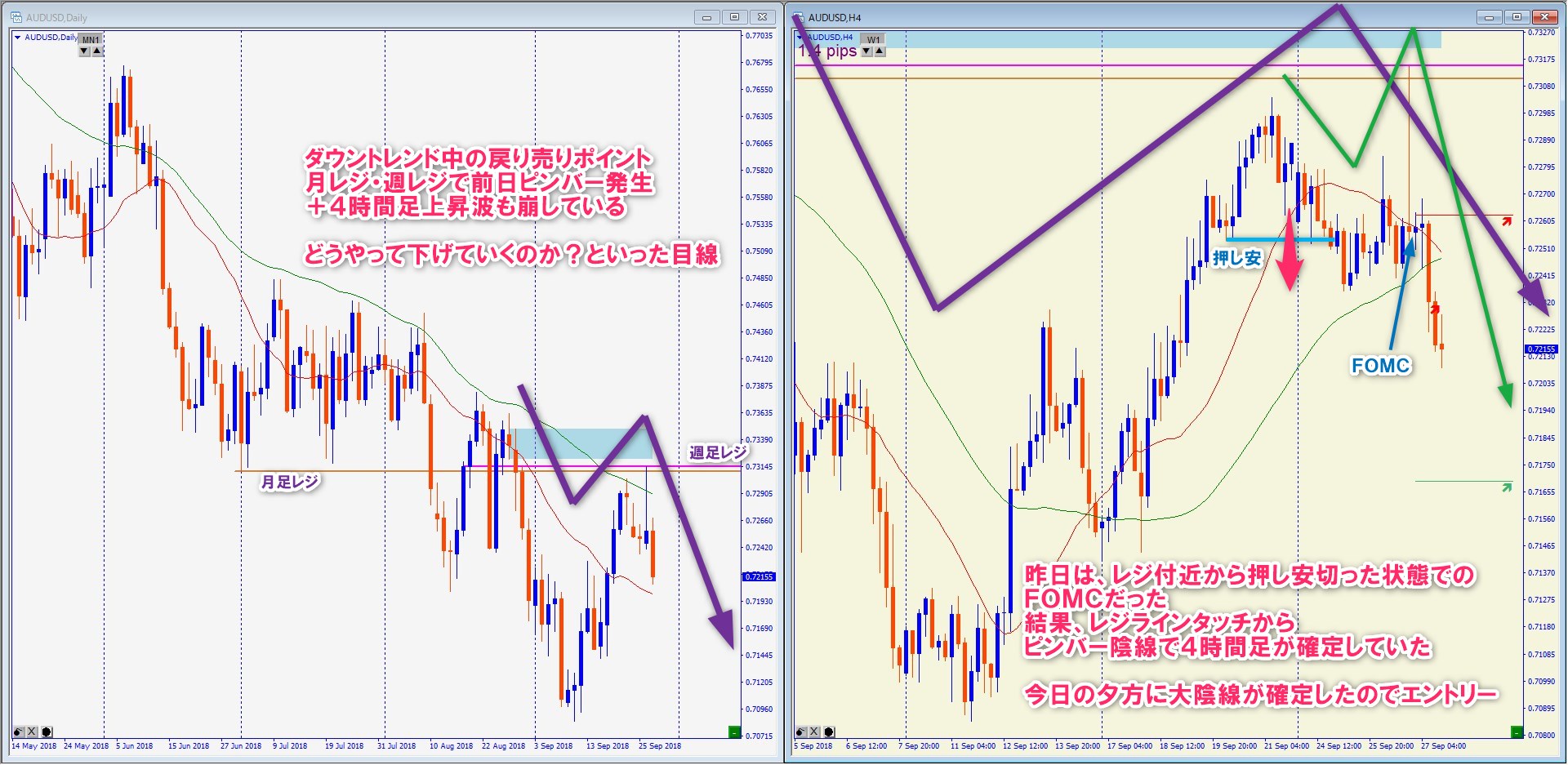The image size is (1568, 765).
Task: Click the 0.77035 price on Daily scale
Action: point(759,36)
